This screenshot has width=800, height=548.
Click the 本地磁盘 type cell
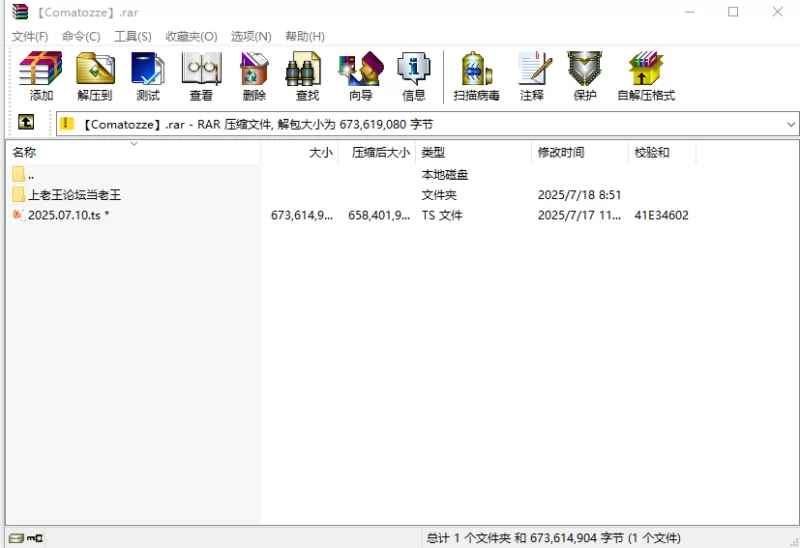[x=444, y=175]
